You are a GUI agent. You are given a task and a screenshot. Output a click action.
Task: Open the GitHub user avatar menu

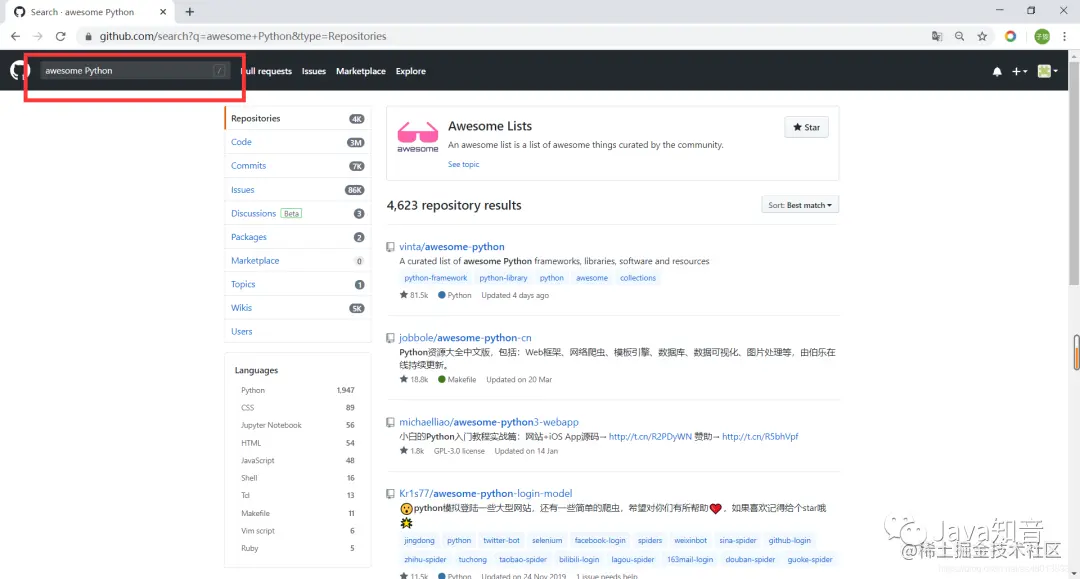coord(1047,71)
